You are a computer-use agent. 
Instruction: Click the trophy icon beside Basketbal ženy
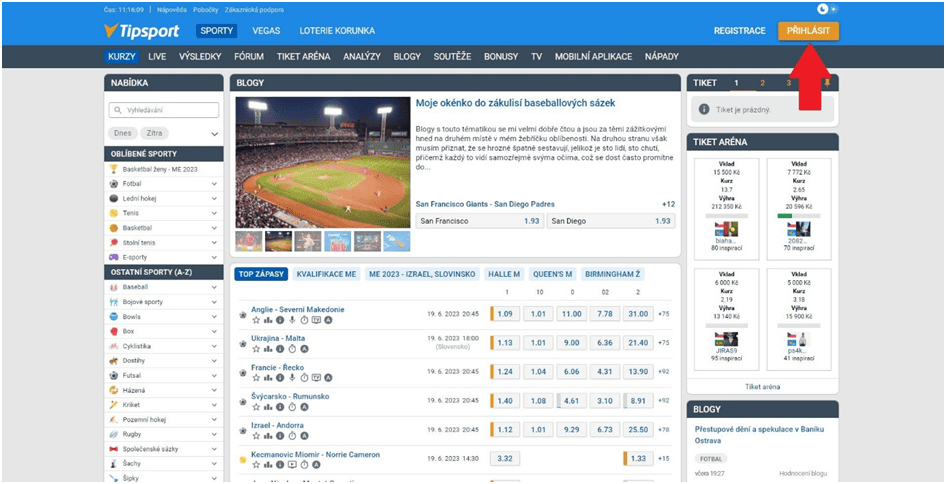click(113, 170)
